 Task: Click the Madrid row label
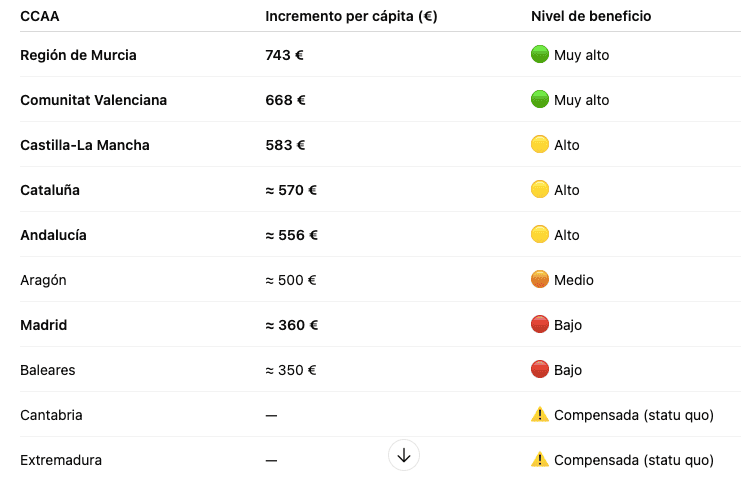coord(44,325)
